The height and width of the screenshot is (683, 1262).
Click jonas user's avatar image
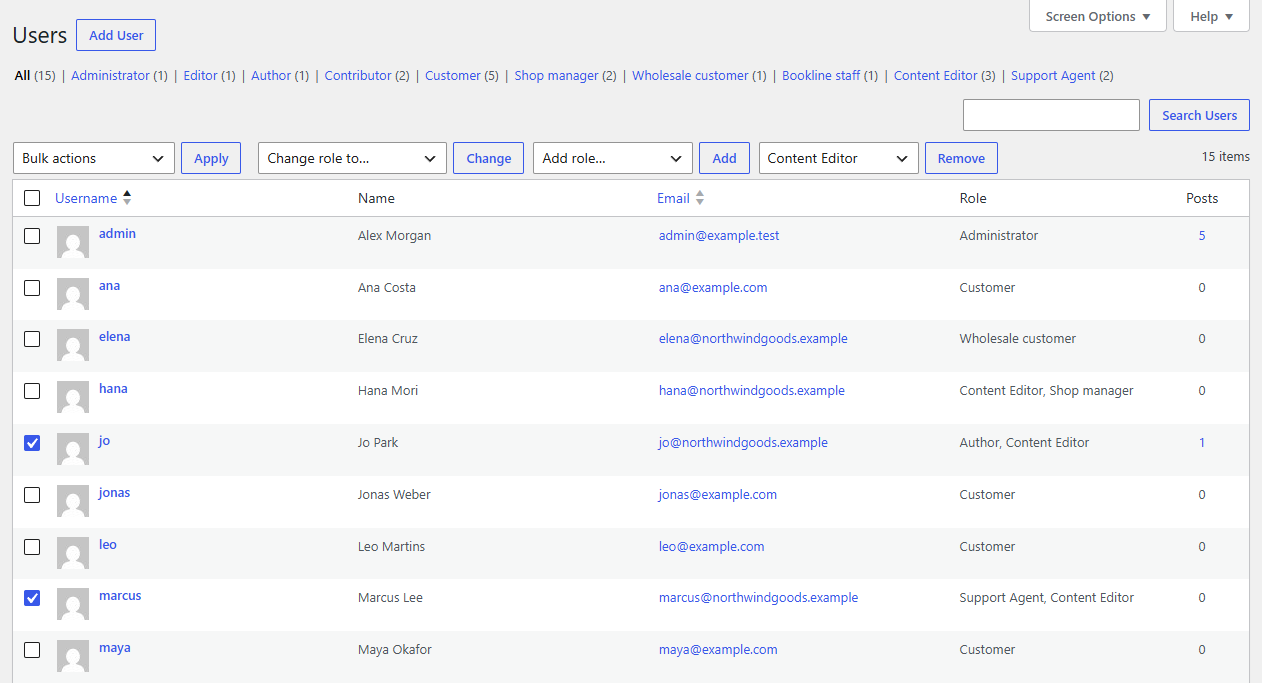73,501
